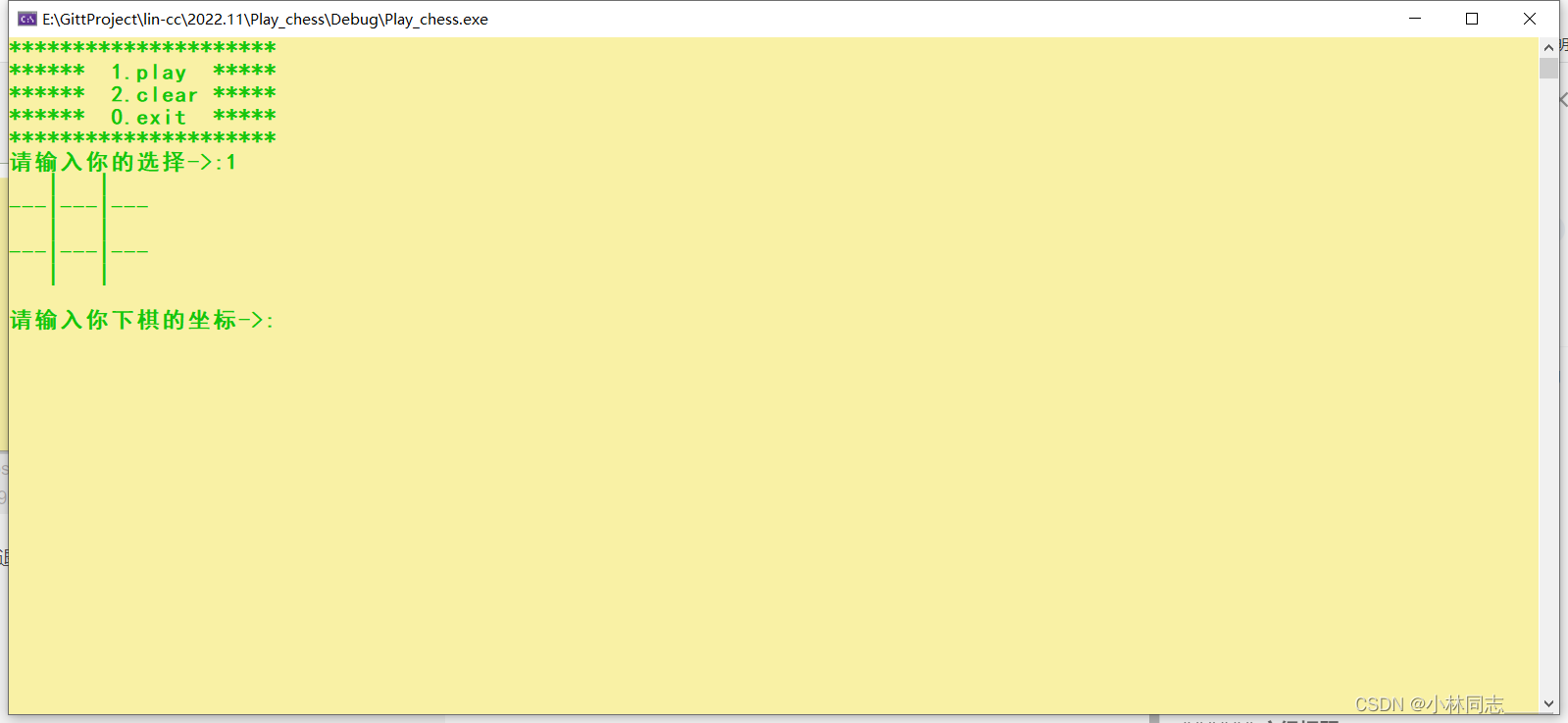This screenshot has height=723, width=1568.
Task: Click the '0. exit' menu line
Action: pos(143,117)
